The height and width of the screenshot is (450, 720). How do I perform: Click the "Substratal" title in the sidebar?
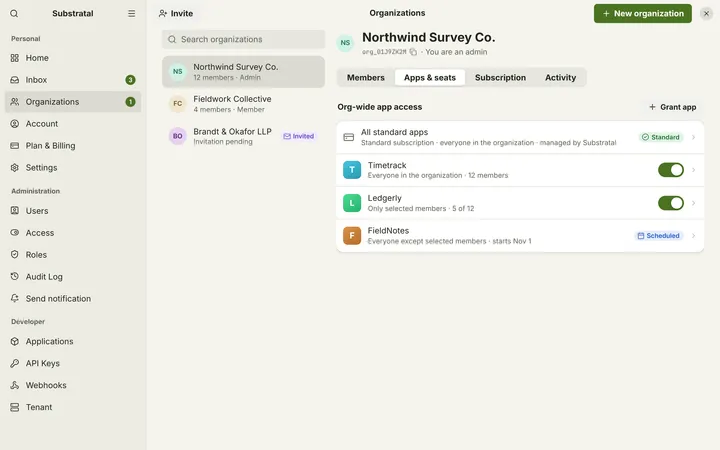coord(73,14)
